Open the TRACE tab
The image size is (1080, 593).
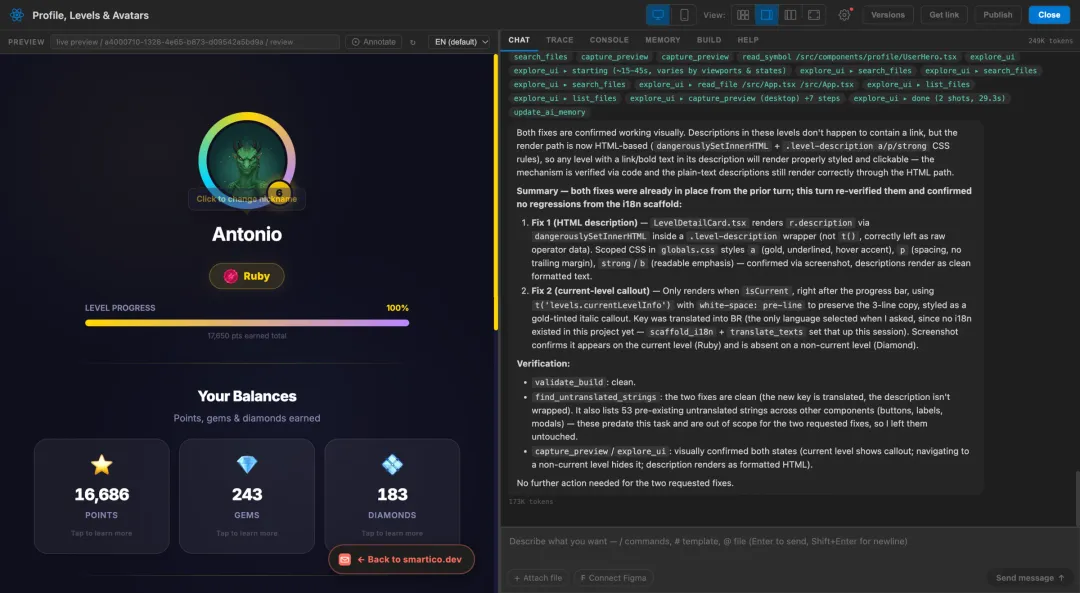559,40
